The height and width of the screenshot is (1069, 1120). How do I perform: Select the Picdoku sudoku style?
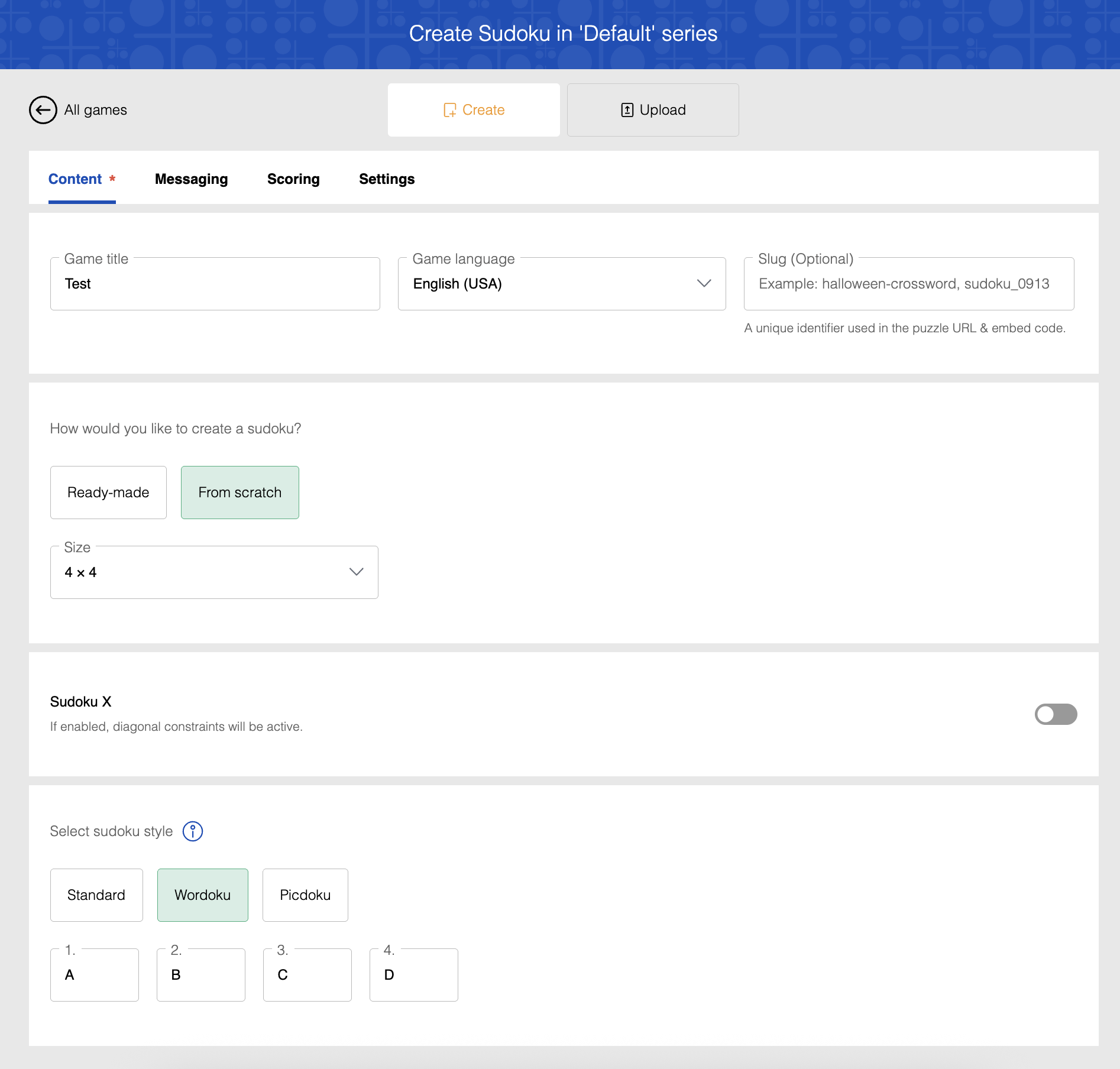pyautogui.click(x=305, y=895)
